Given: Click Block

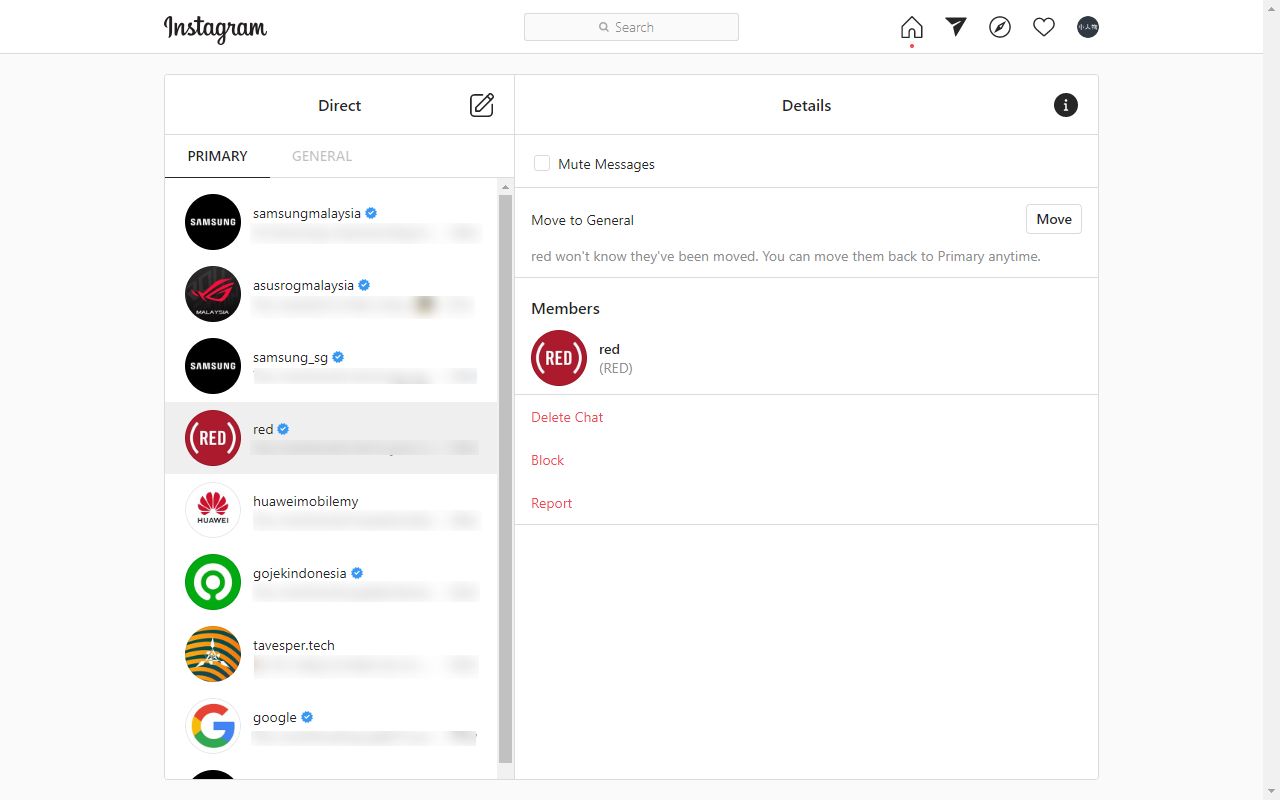Looking at the screenshot, I should pos(547,460).
